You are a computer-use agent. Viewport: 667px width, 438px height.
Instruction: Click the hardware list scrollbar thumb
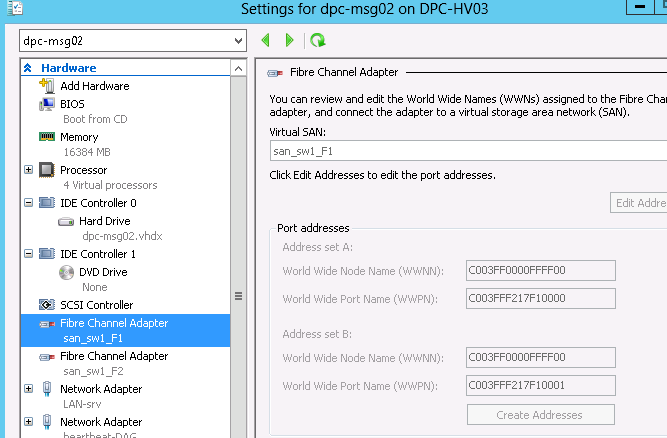tap(239, 296)
